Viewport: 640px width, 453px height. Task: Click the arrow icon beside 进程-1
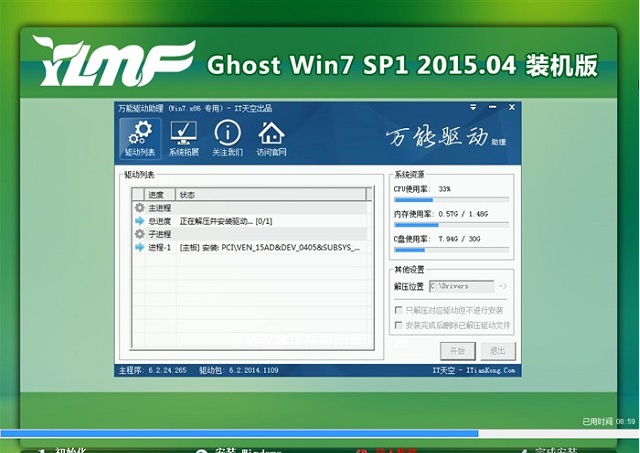140,247
